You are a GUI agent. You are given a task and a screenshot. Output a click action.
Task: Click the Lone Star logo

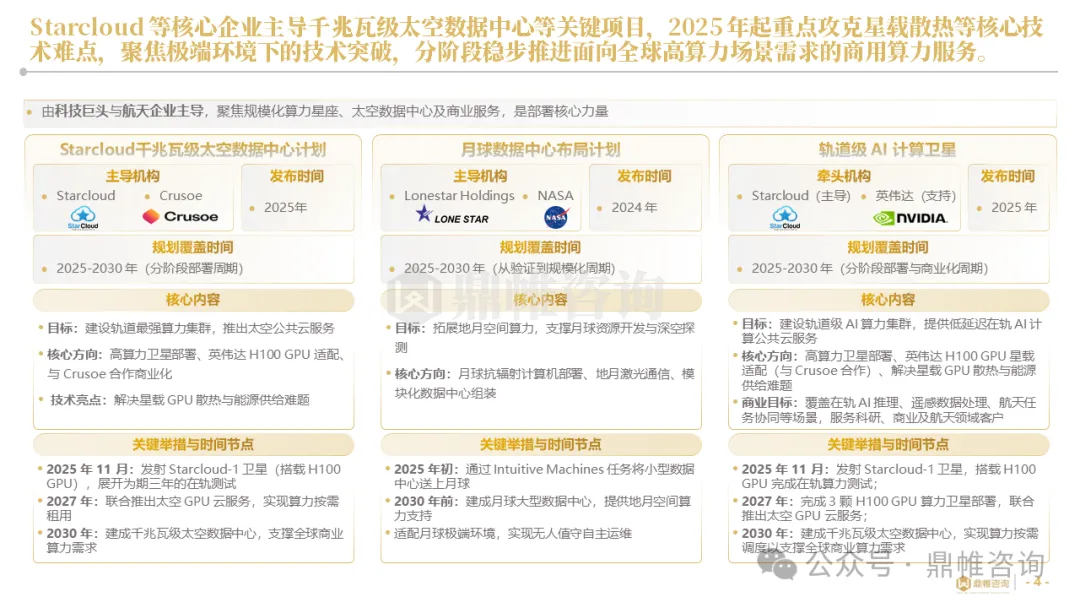tap(453, 215)
